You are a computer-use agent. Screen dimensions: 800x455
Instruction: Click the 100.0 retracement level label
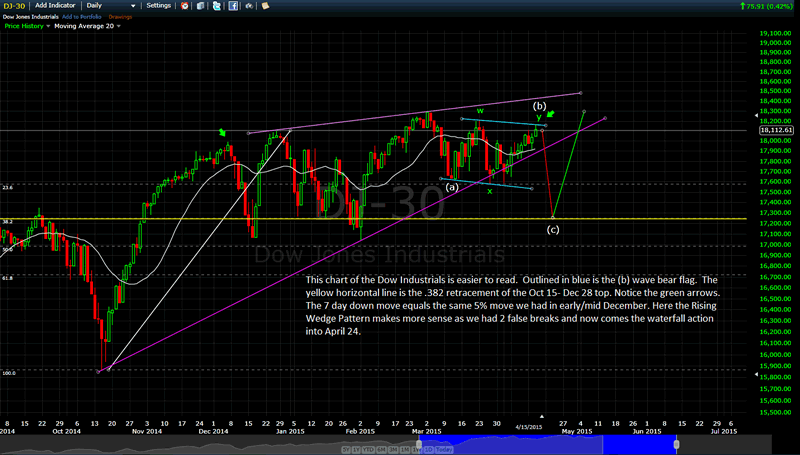(x=9, y=373)
